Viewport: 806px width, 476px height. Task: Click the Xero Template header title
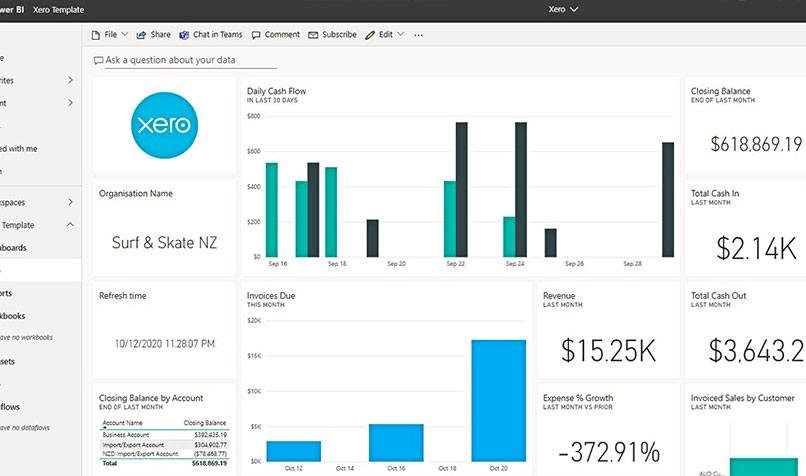[x=59, y=10]
